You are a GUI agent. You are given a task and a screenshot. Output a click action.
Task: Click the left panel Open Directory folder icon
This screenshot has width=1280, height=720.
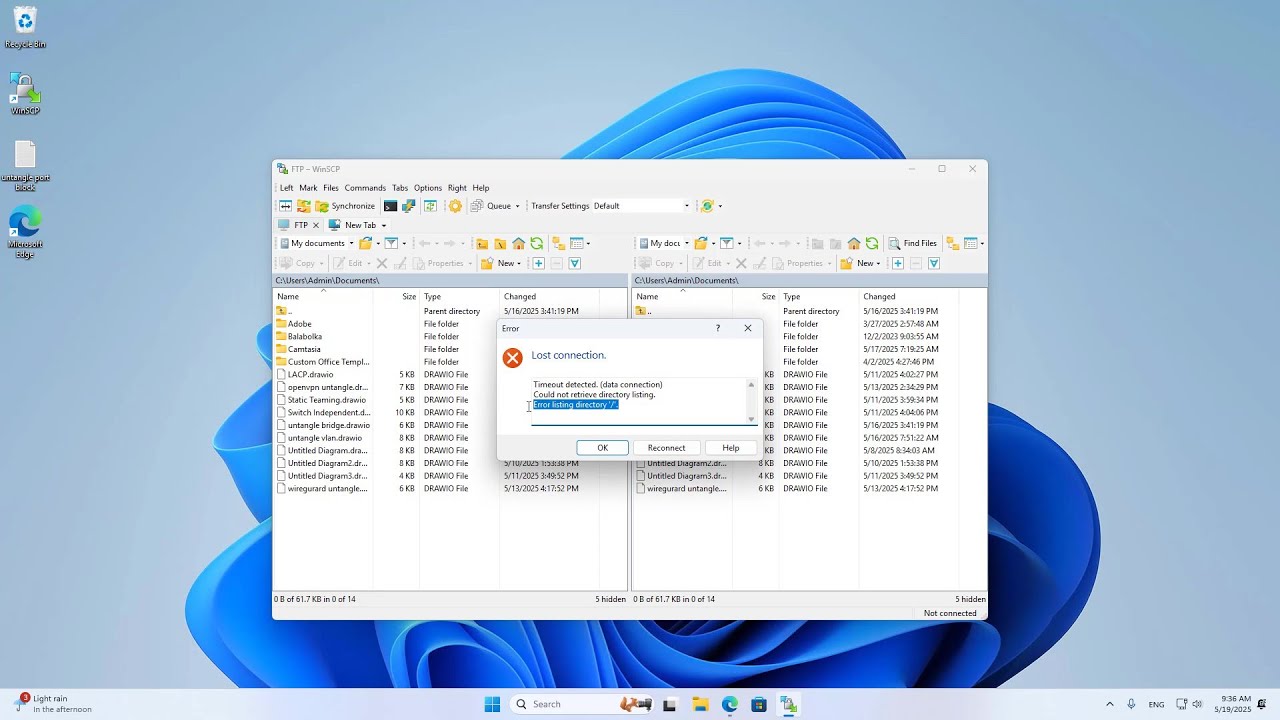coord(366,243)
